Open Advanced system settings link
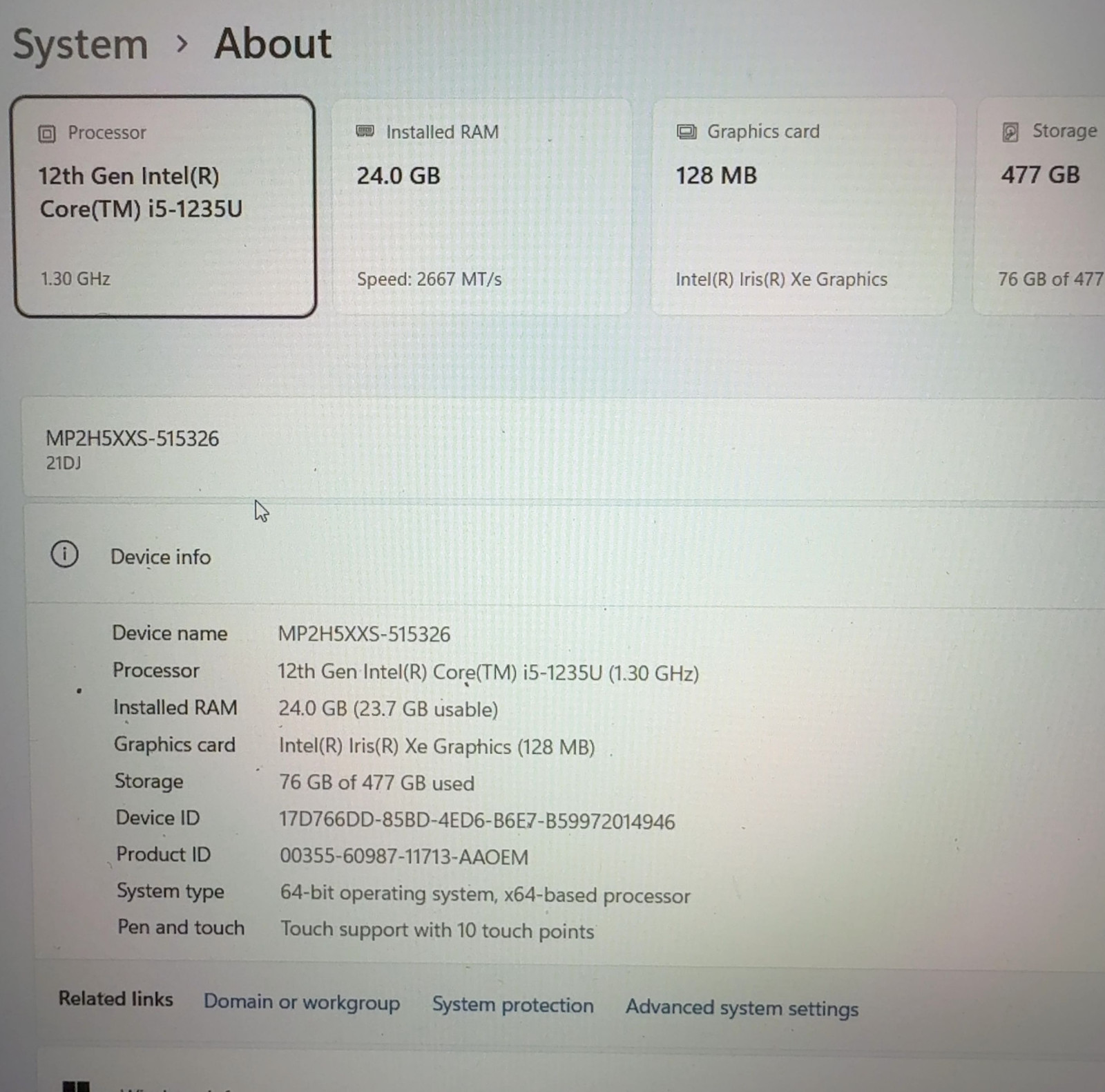Image resolution: width=1105 pixels, height=1092 pixels. (742, 1008)
